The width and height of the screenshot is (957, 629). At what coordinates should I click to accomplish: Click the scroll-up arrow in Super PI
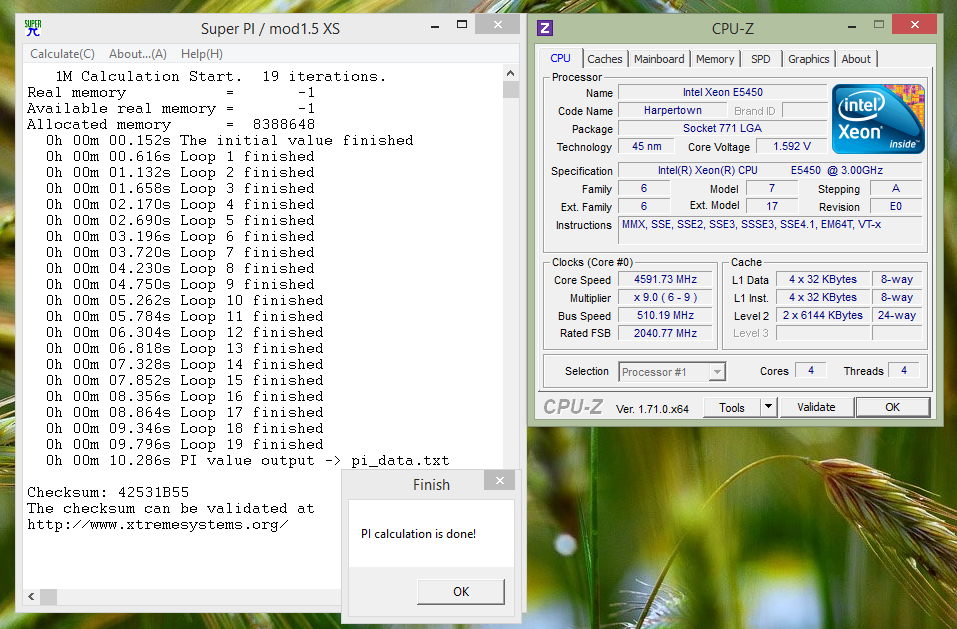(x=511, y=73)
